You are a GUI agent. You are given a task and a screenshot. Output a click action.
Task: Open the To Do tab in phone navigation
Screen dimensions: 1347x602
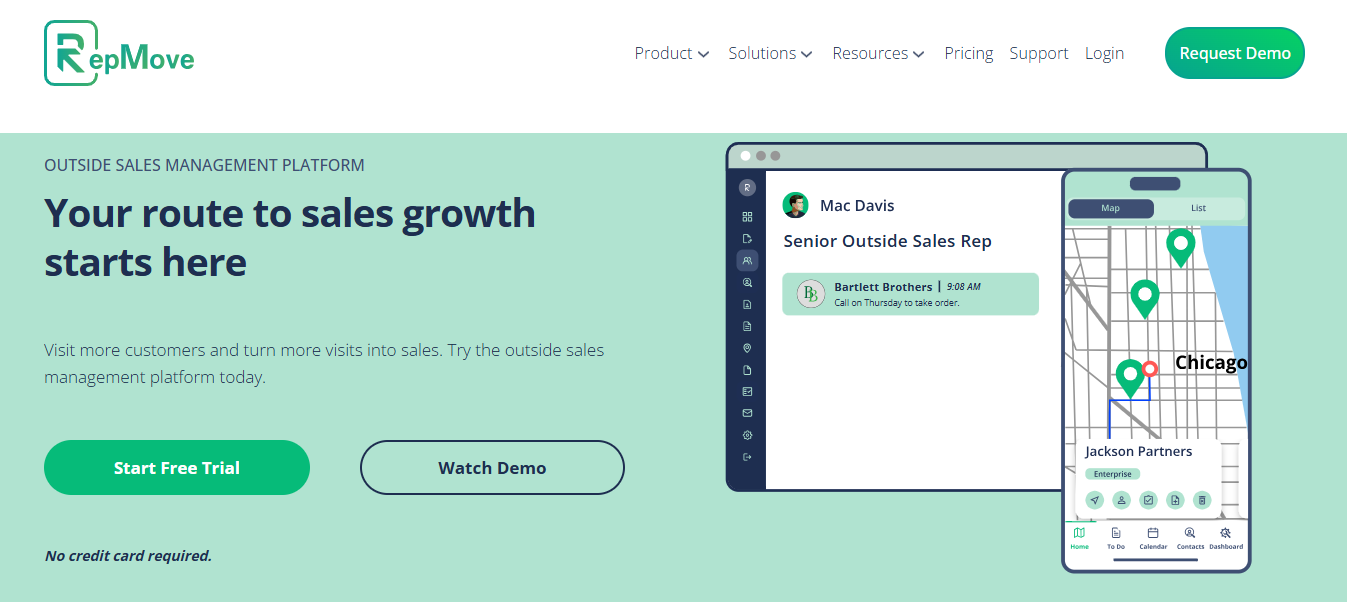tap(1116, 538)
